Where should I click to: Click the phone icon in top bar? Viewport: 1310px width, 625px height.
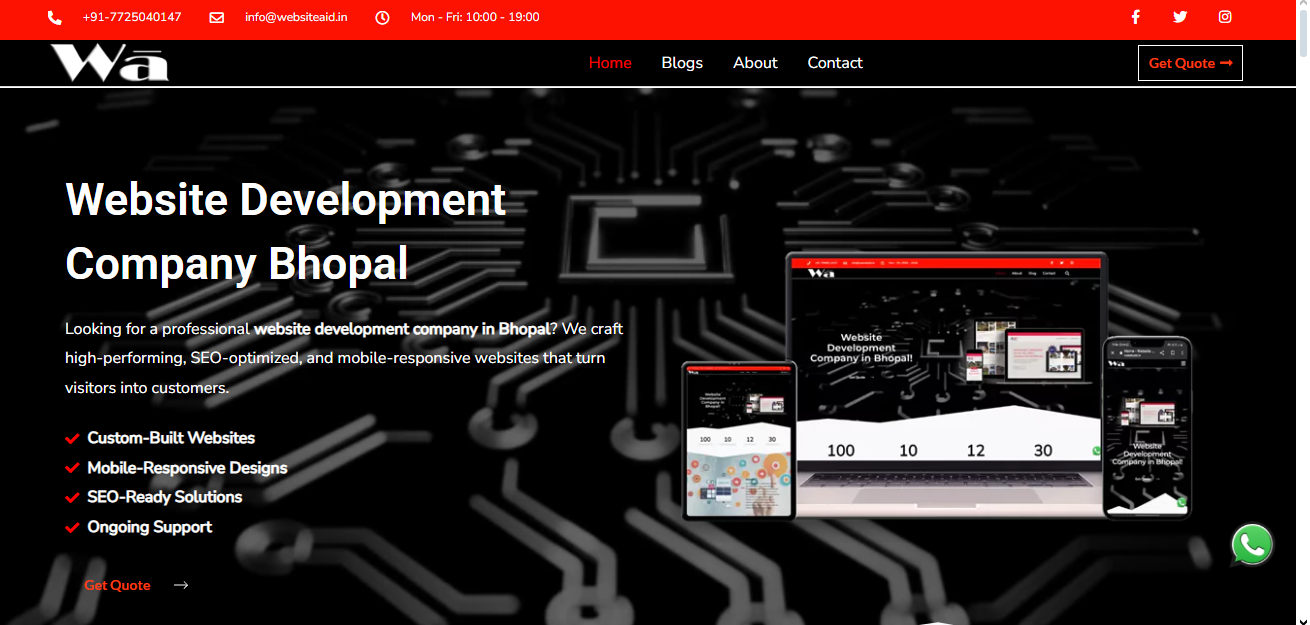point(55,18)
